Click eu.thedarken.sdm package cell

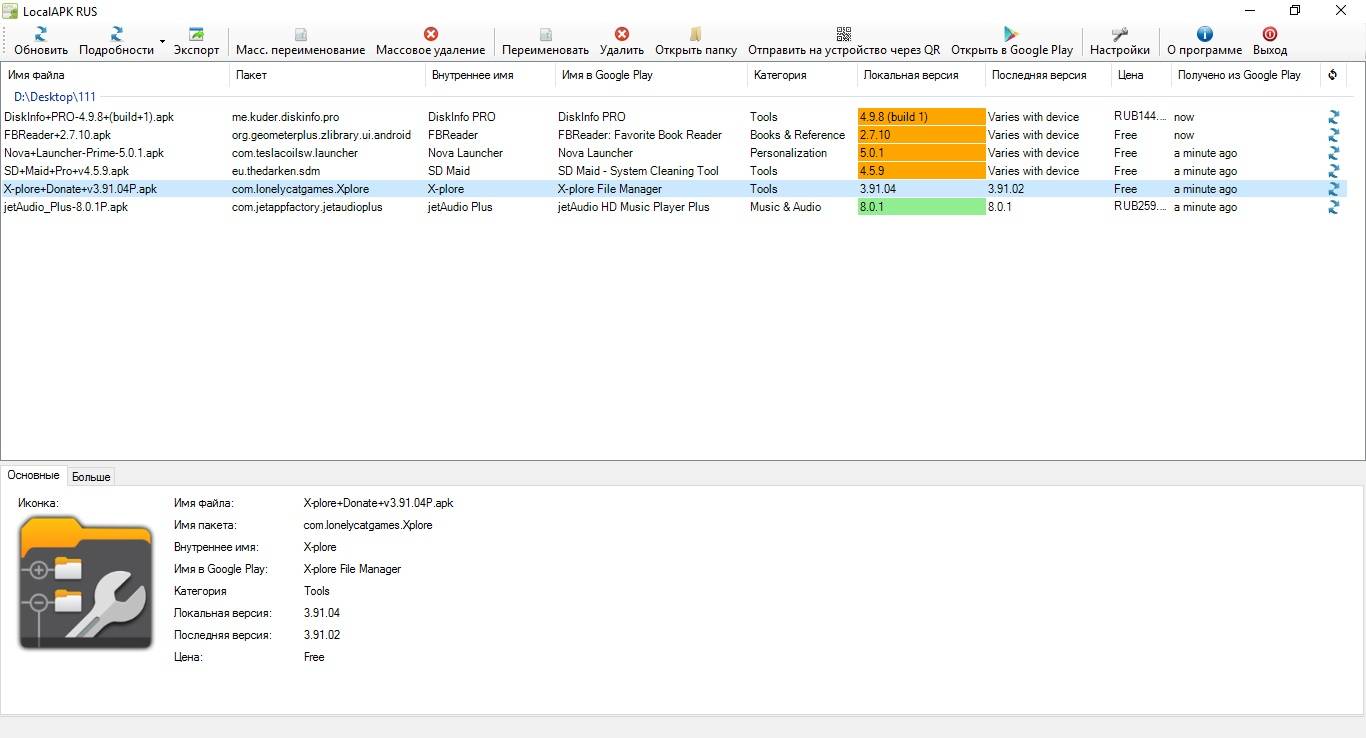coord(276,171)
